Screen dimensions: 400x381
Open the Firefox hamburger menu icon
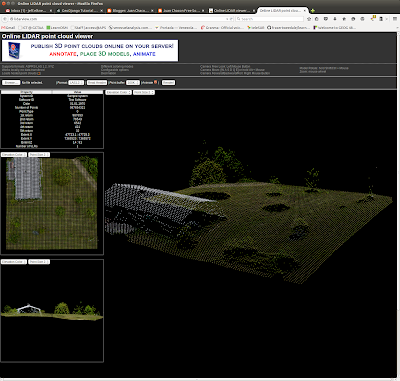click(395, 19)
